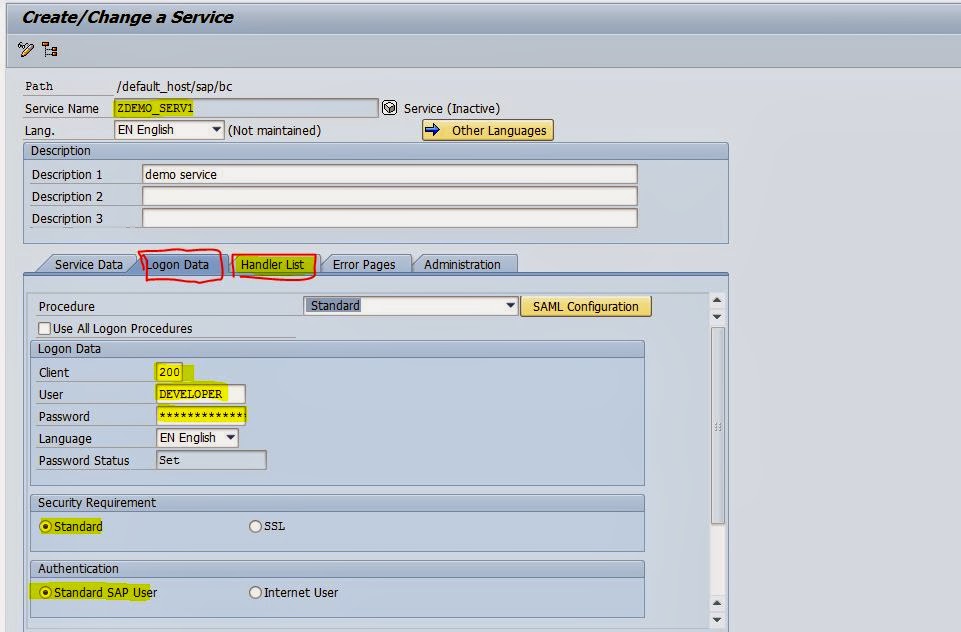Select SSL security requirement

[257, 526]
